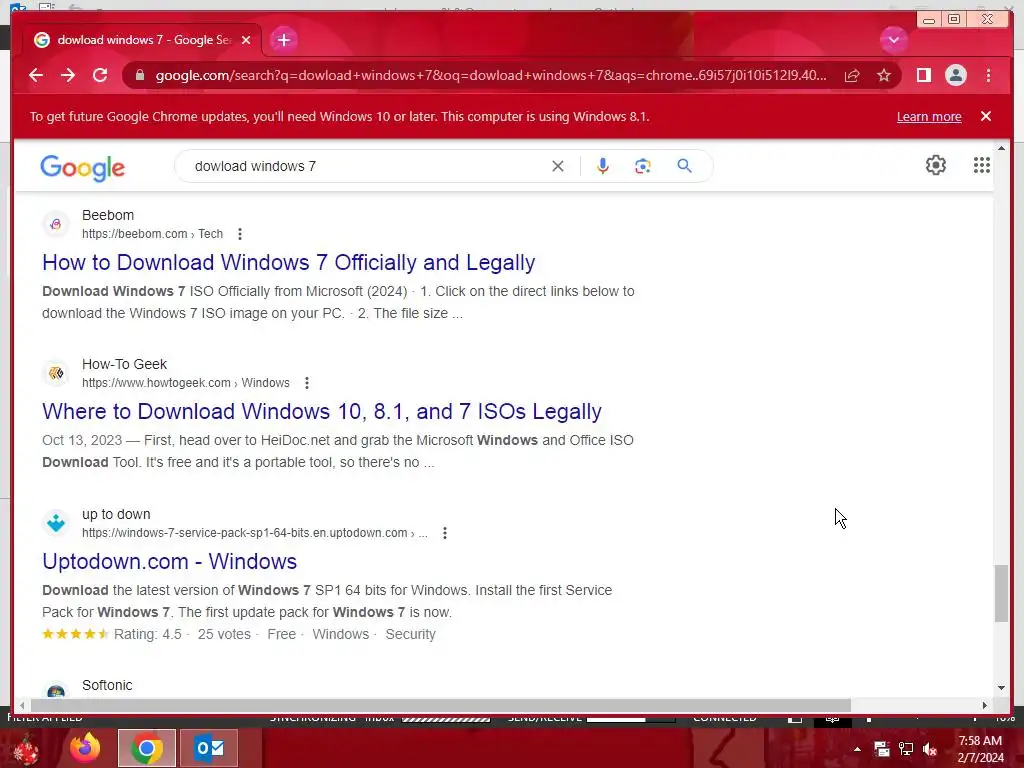Screen dimensions: 1024x768
Task: Search by image using the lens icon
Action: [x=643, y=166]
